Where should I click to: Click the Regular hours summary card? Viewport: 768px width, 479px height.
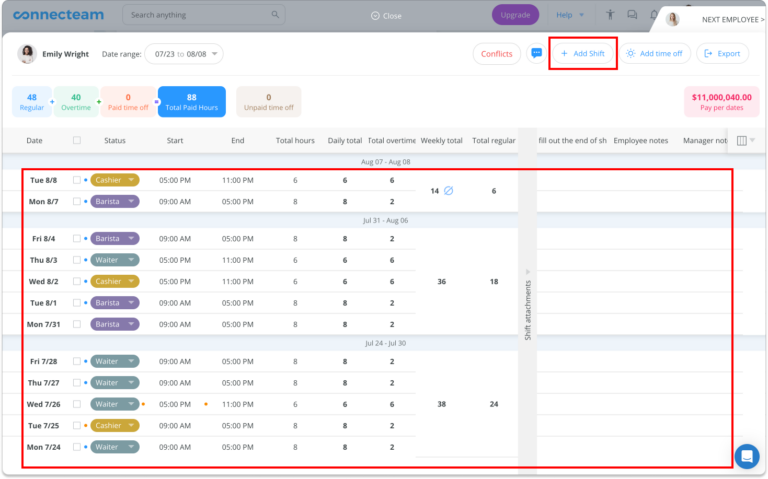(x=32, y=102)
